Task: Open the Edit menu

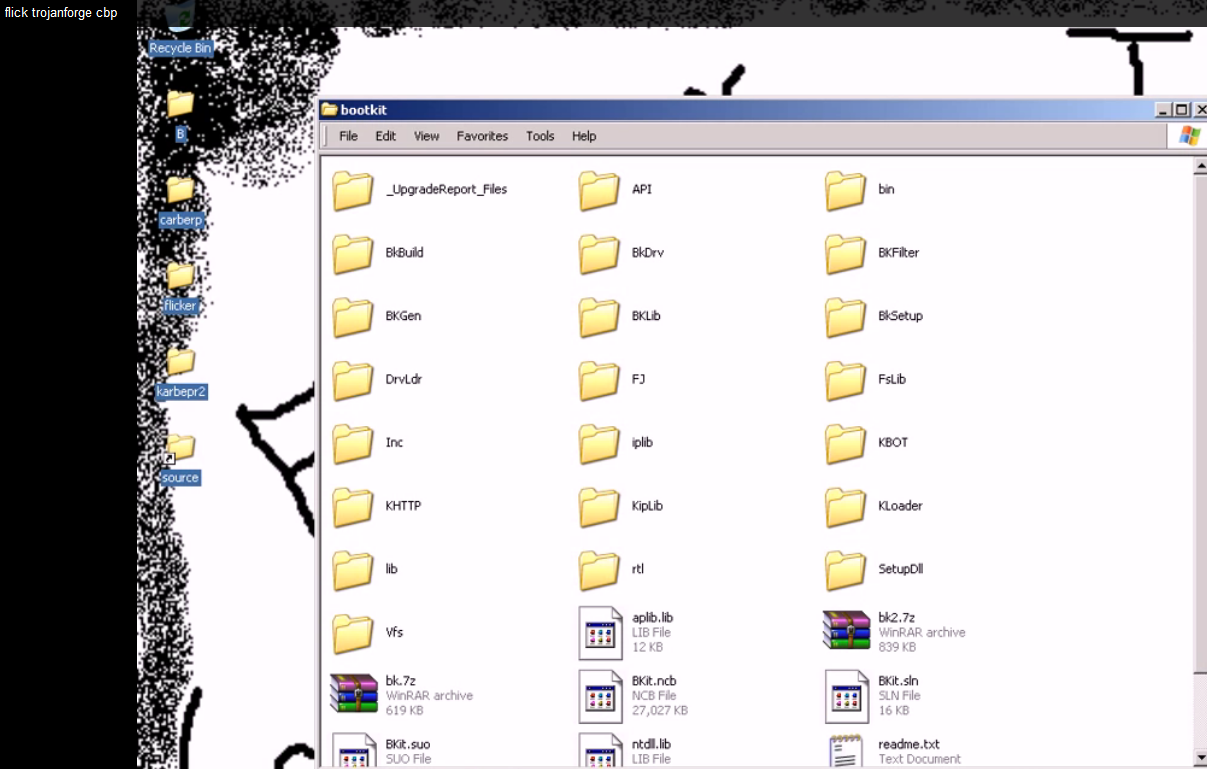Action: 386,136
